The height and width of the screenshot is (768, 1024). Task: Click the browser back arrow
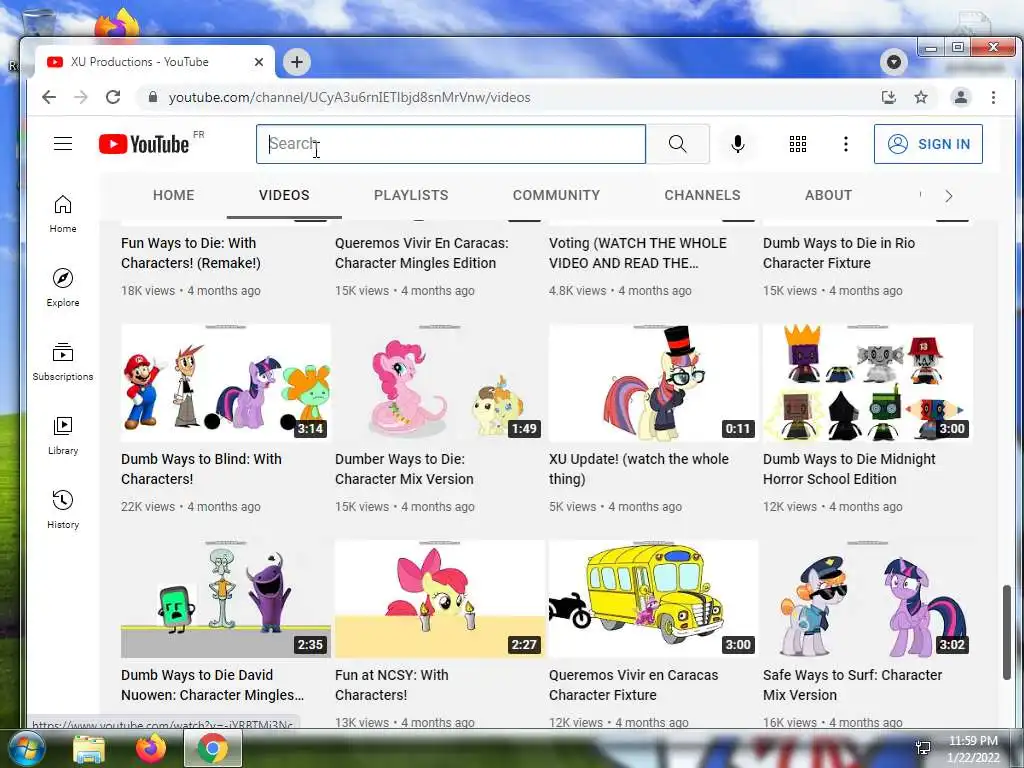click(x=49, y=97)
